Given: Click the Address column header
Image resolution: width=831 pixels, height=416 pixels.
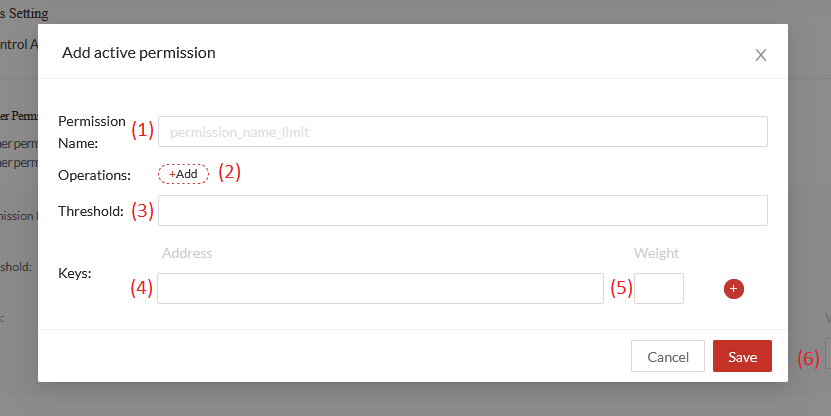Looking at the screenshot, I should pos(187,253).
